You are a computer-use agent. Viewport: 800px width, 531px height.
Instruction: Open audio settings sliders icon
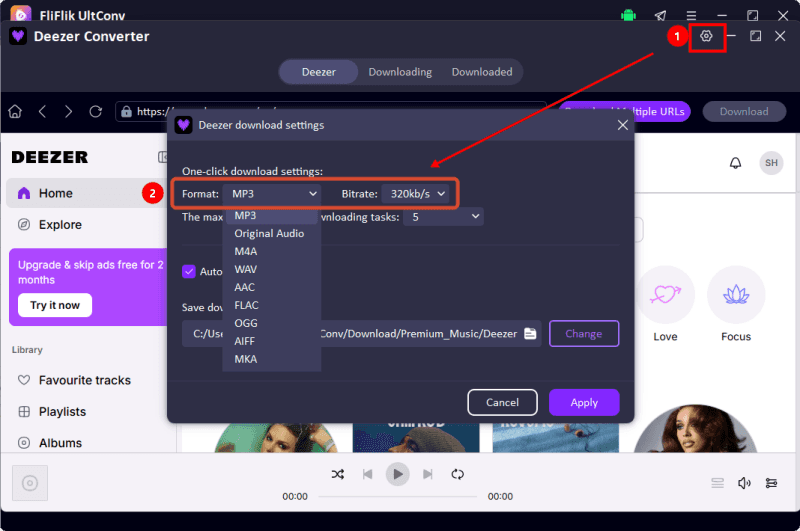tap(771, 483)
